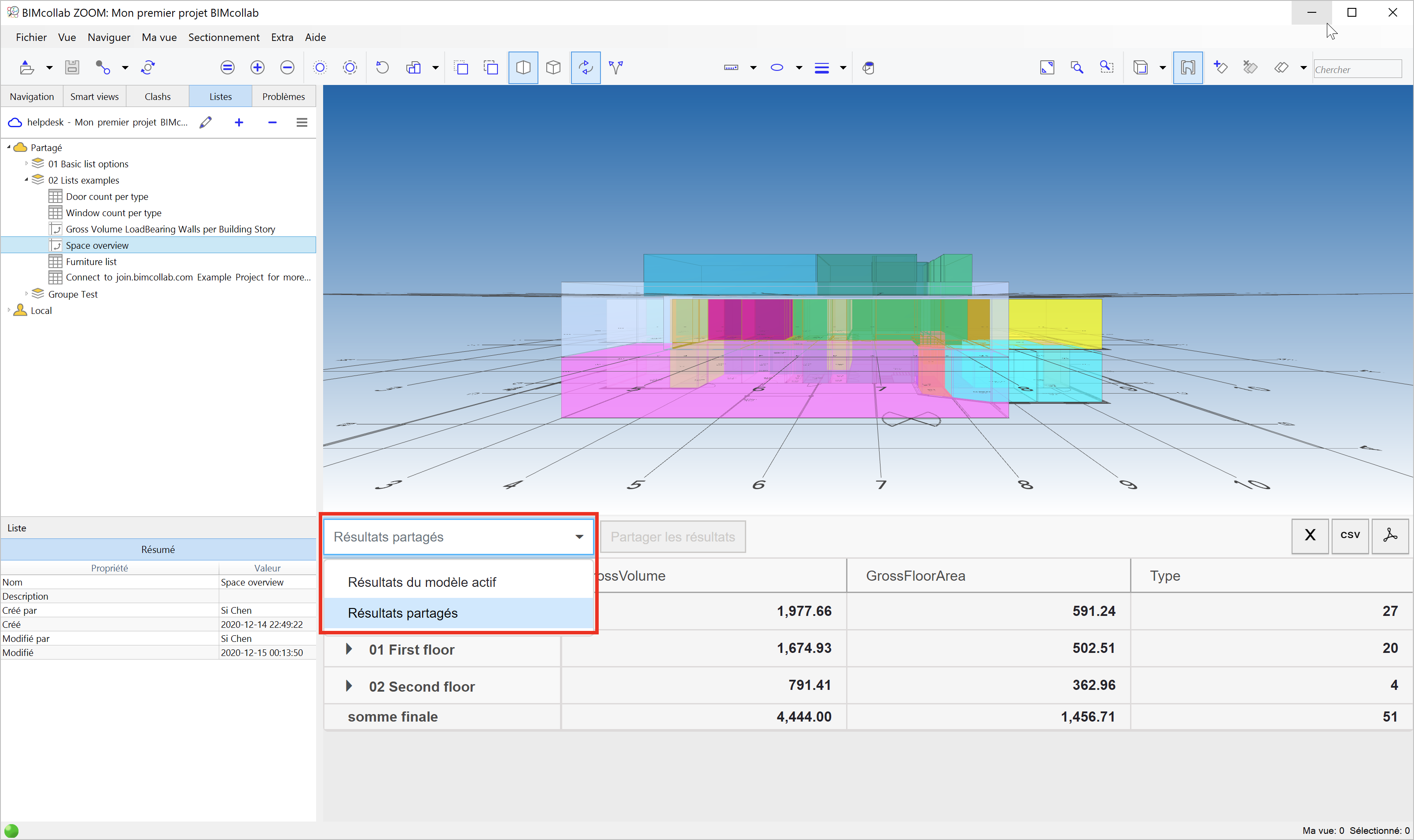
Task: Click the zoom magnifier icon
Action: click(x=1077, y=68)
